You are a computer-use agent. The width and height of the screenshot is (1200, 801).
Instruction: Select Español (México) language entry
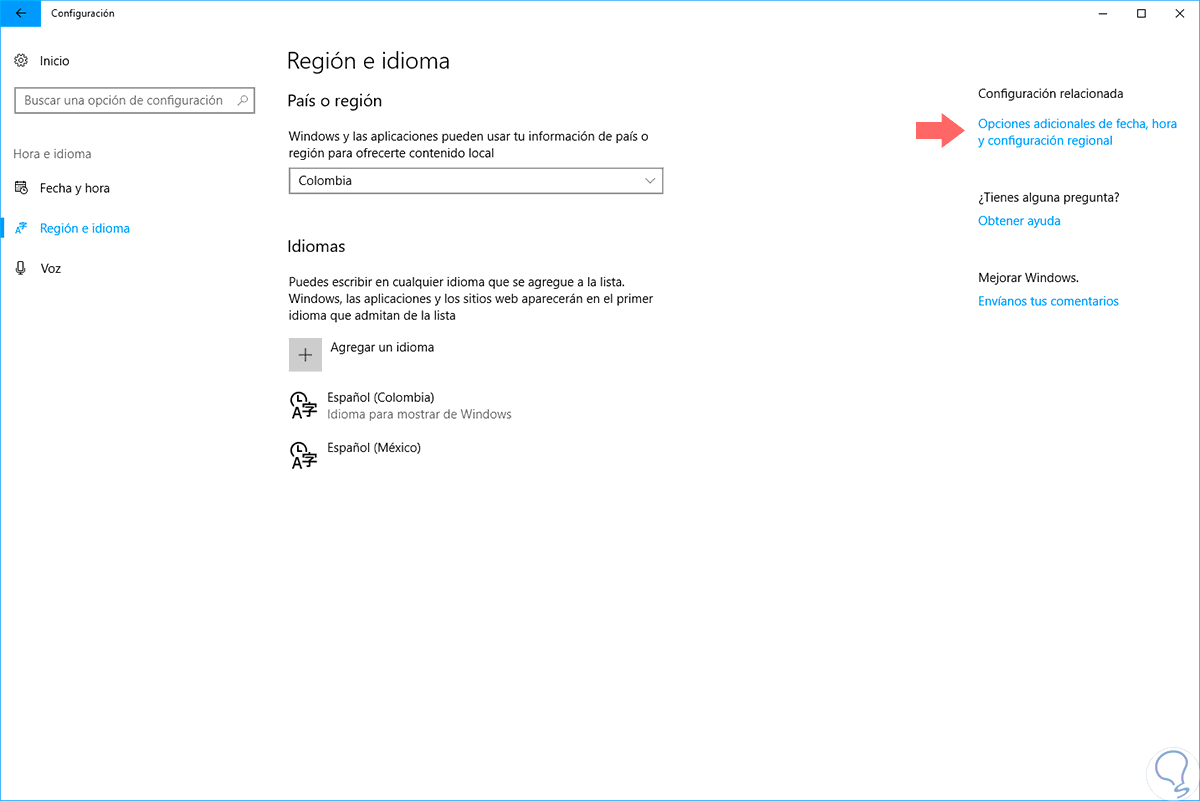coord(374,448)
